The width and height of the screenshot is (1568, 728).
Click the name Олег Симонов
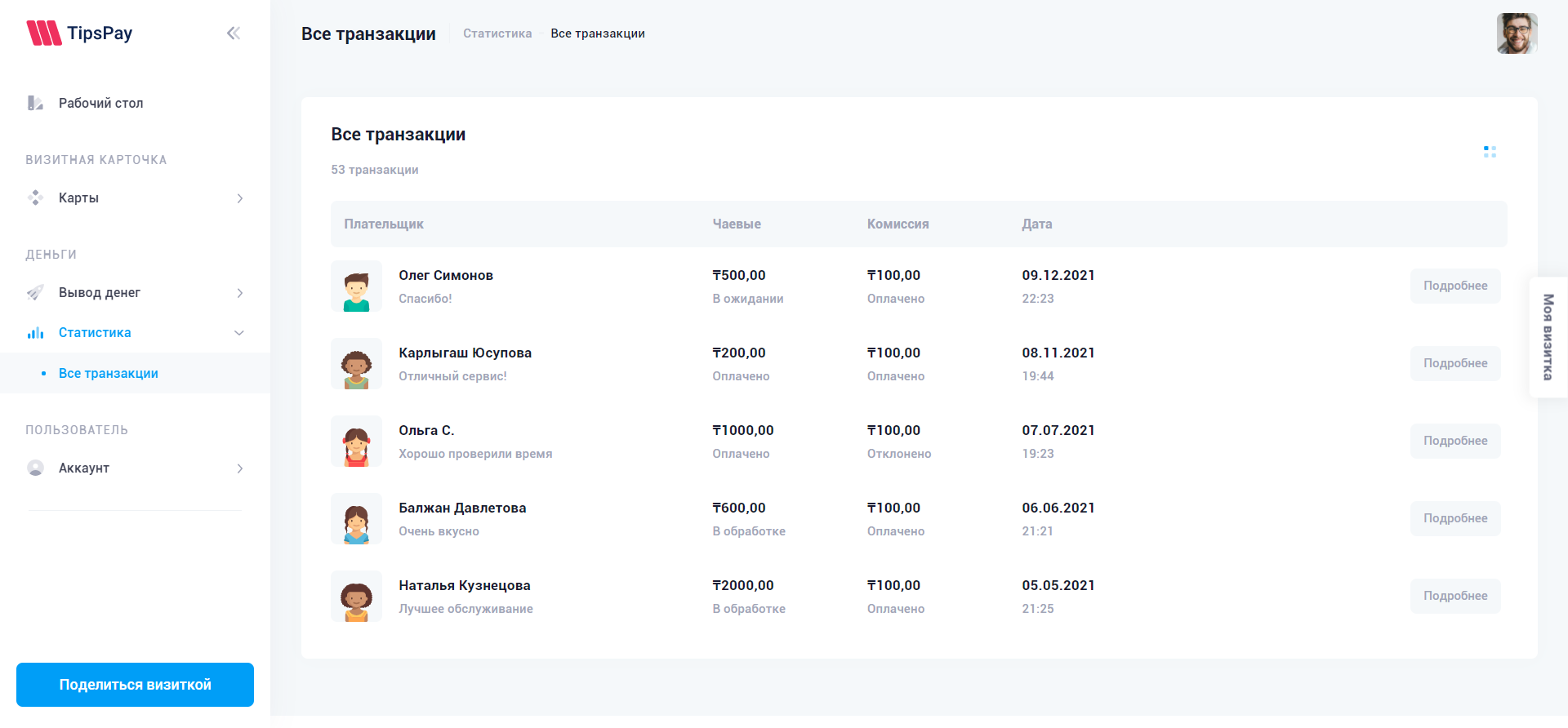(446, 275)
